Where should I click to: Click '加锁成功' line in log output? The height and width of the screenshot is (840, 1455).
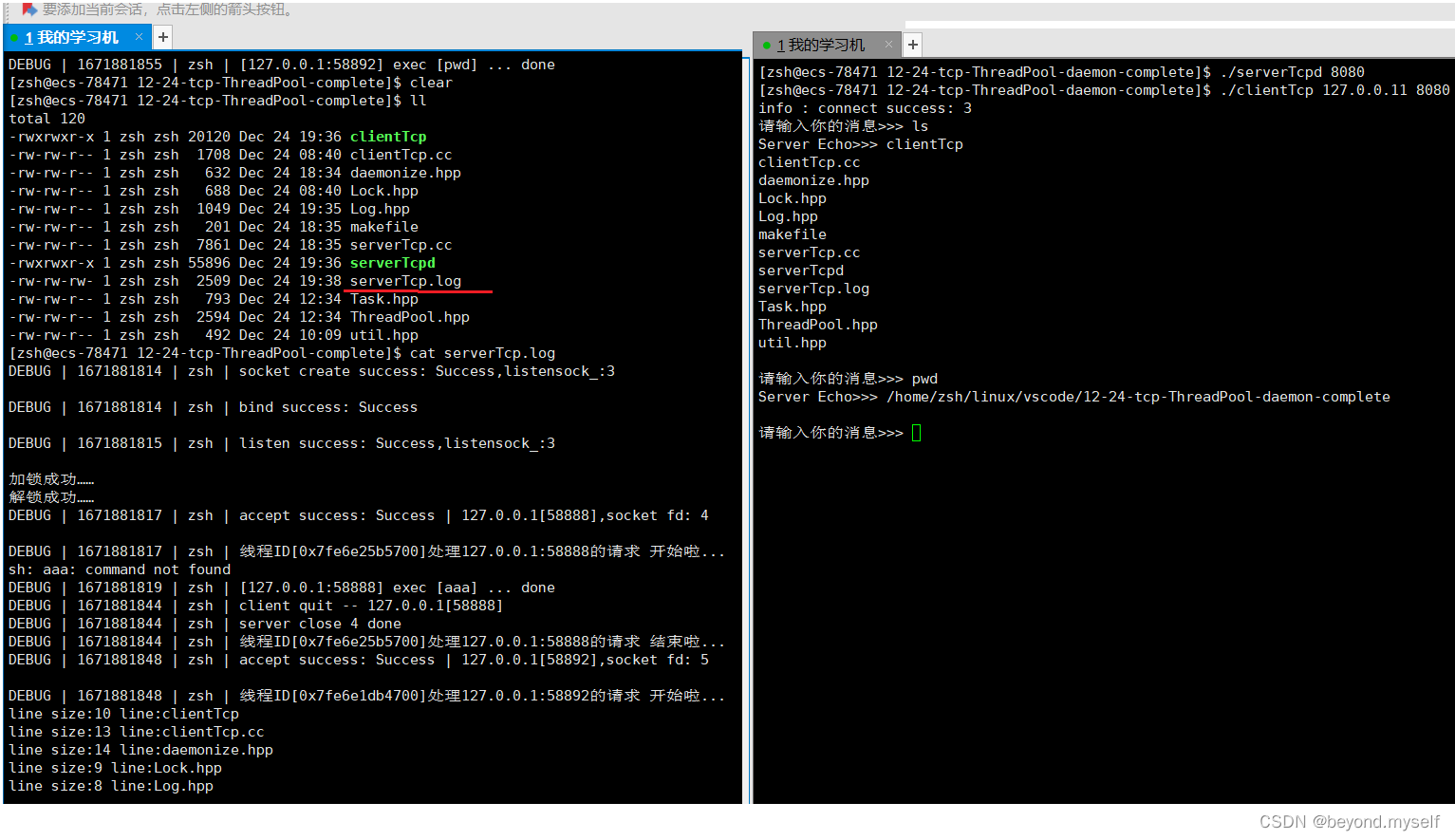coord(51,479)
